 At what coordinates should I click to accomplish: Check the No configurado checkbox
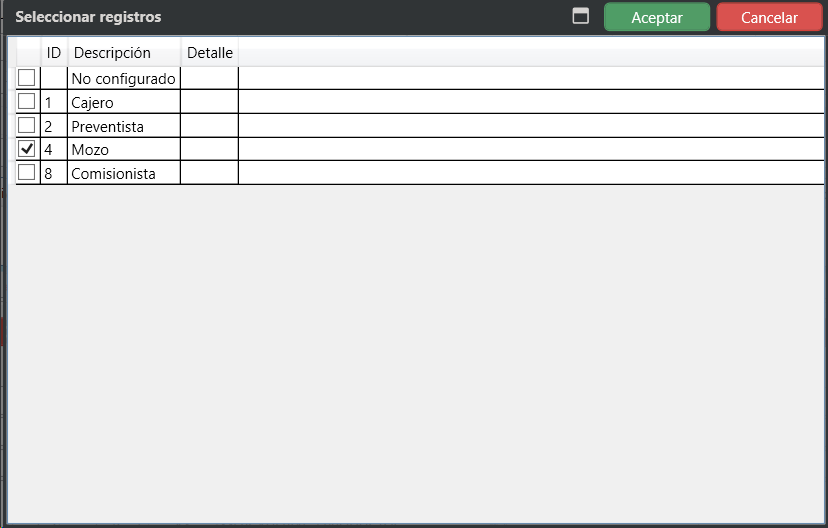[27, 78]
